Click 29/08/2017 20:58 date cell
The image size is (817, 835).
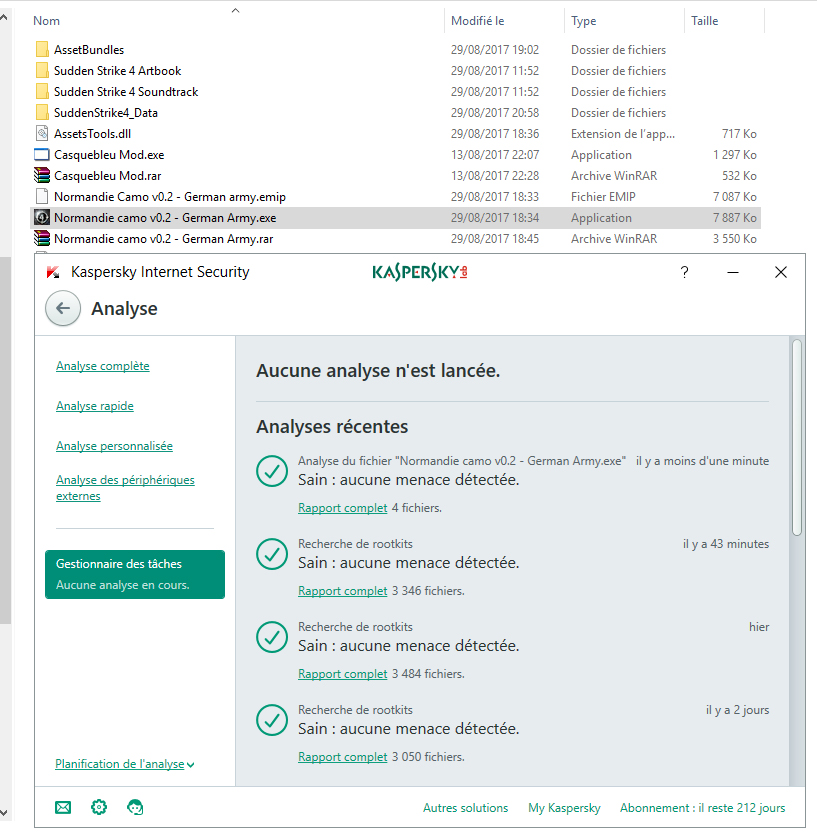[495, 112]
